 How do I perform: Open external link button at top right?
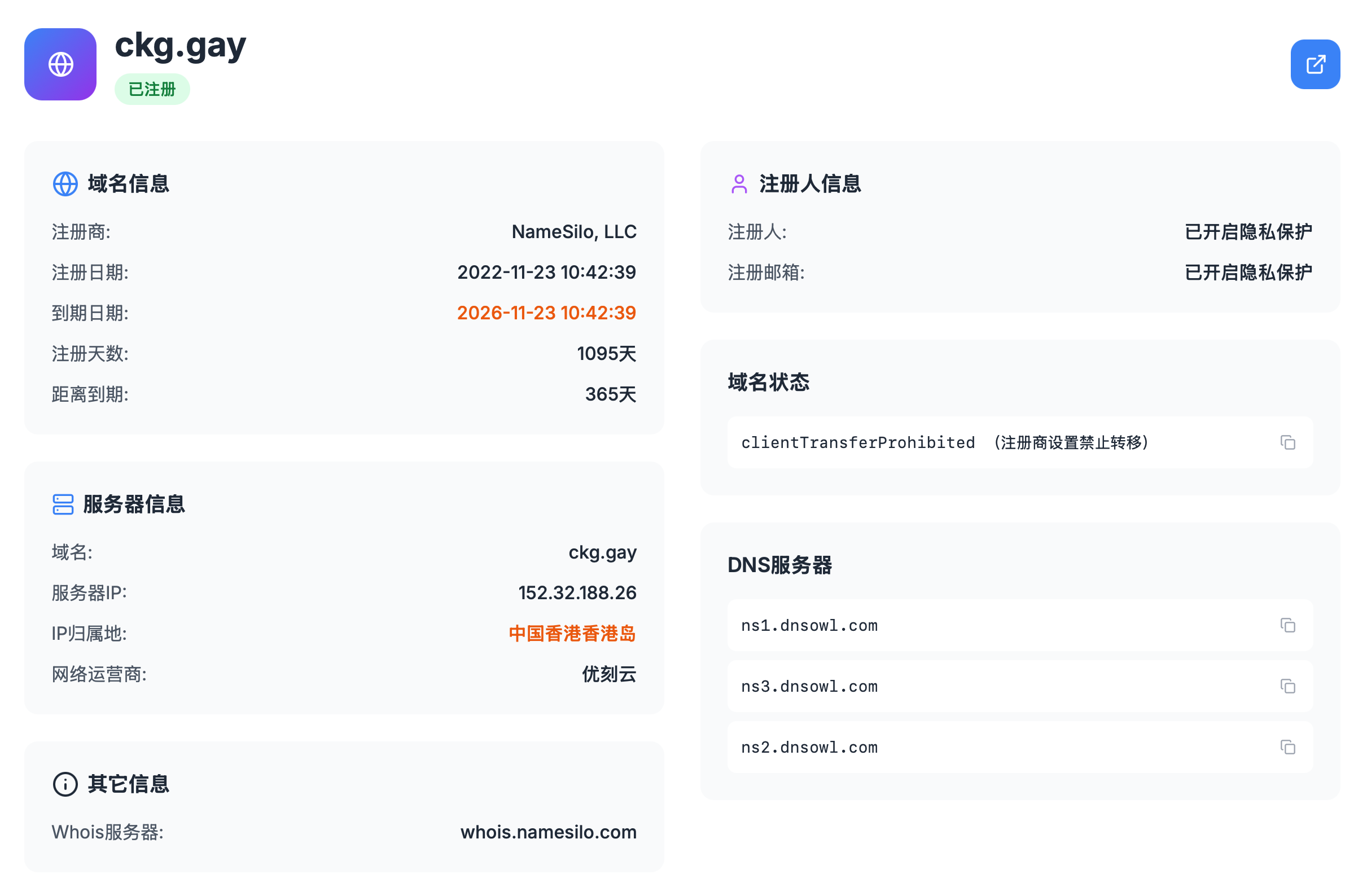point(1315,64)
